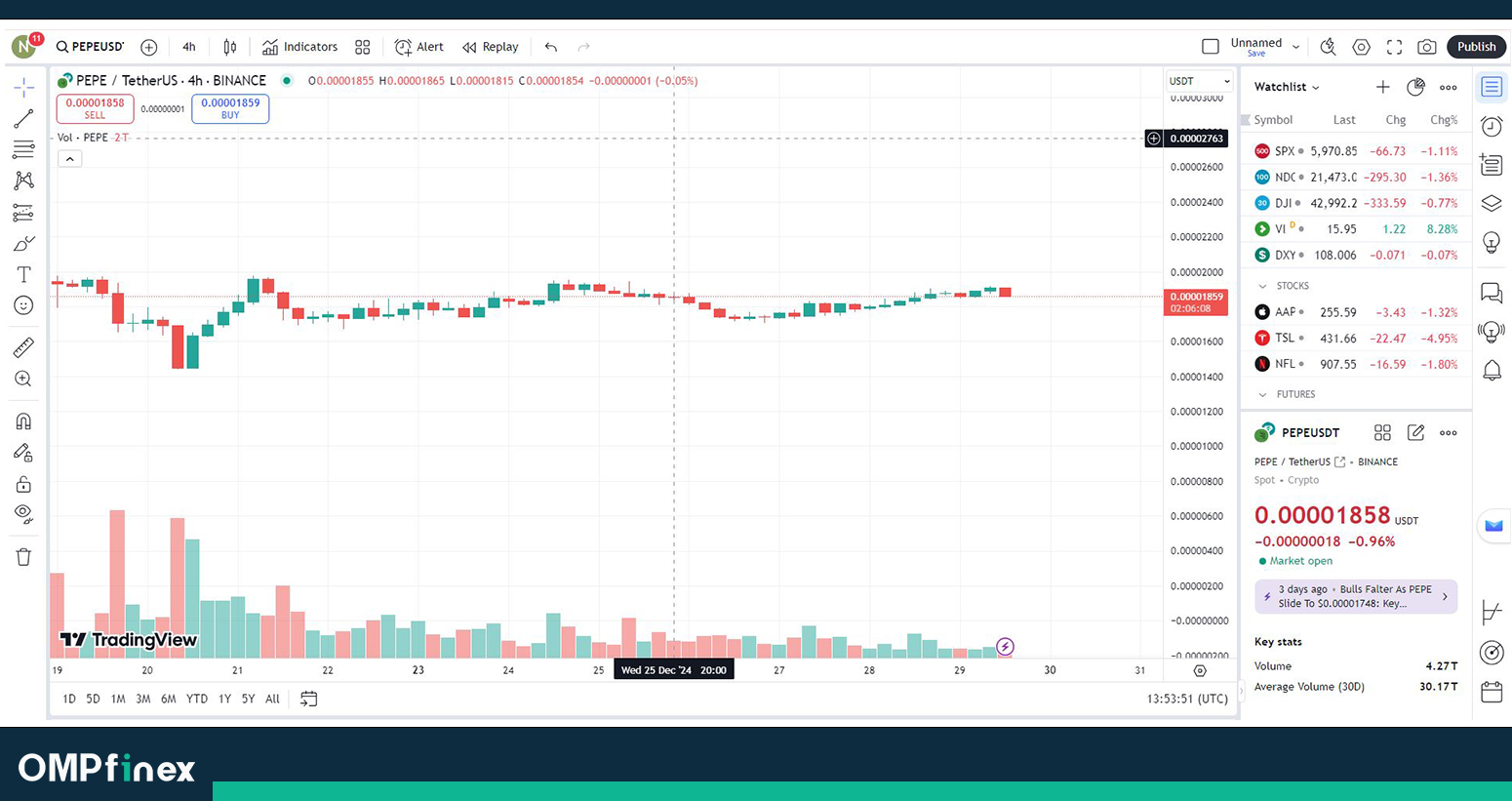Viewport: 1512px width, 801px height.
Task: Open the Bulls Falter As PEPE news item
Action: coord(1355,596)
